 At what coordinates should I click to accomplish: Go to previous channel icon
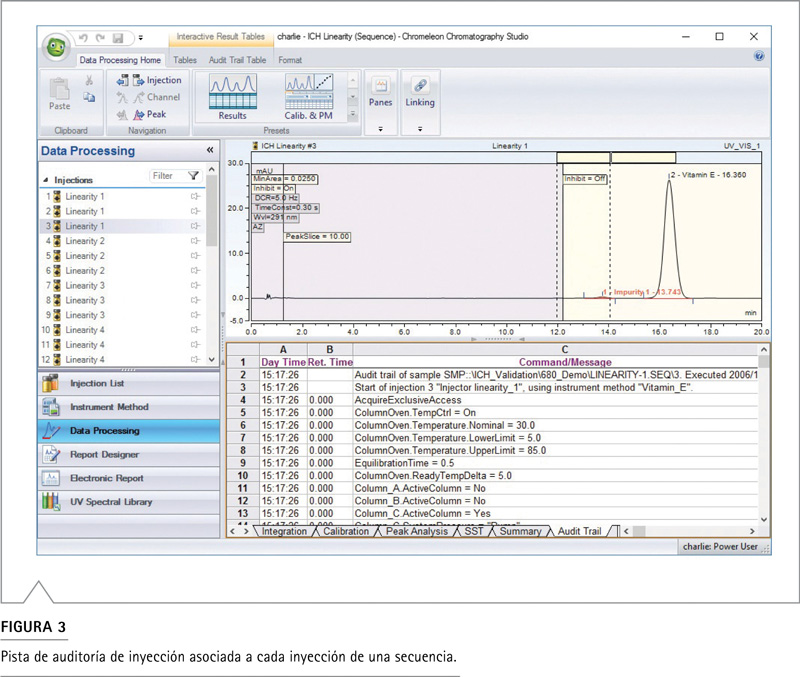tap(121, 97)
